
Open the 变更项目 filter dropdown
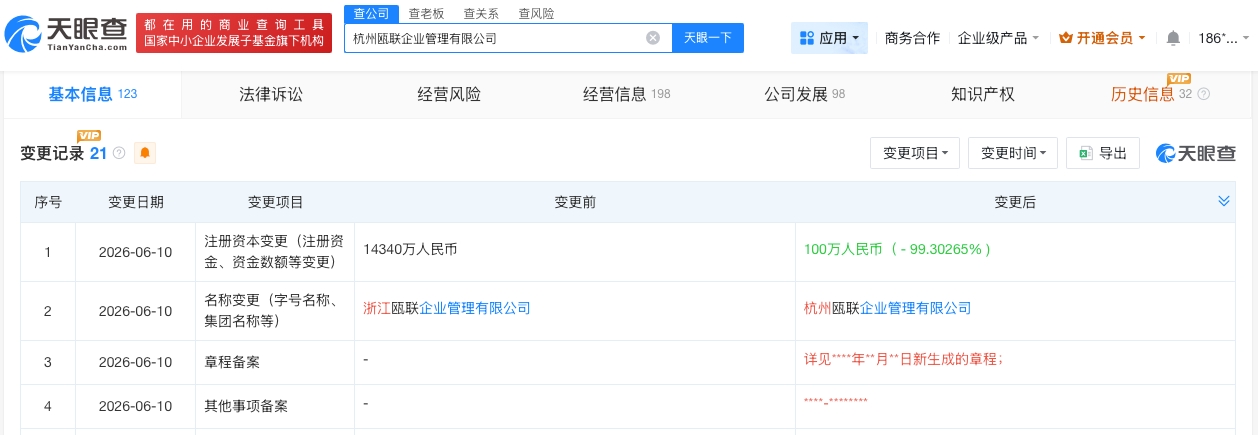pyautogui.click(x=915, y=153)
